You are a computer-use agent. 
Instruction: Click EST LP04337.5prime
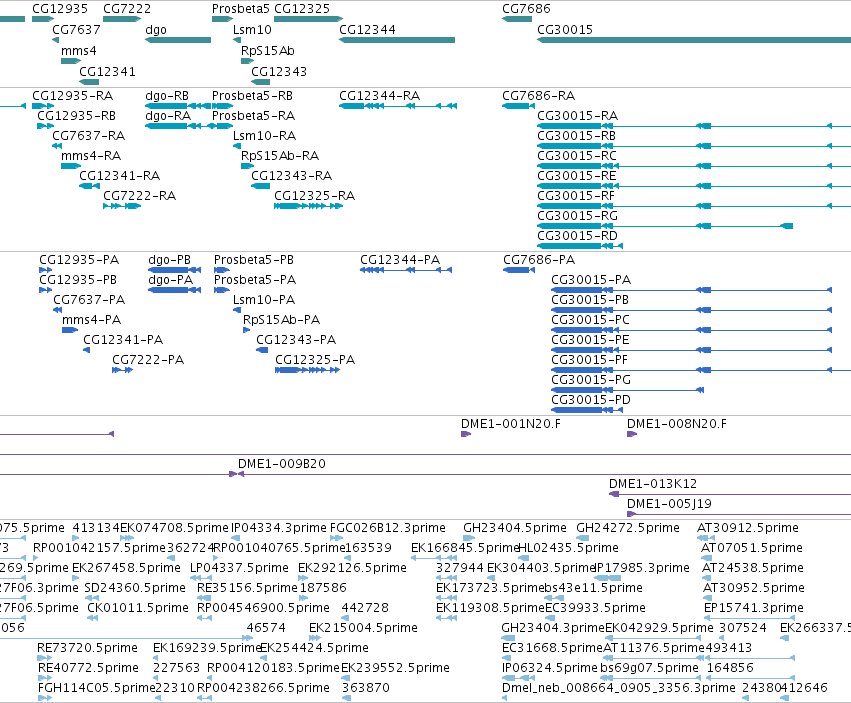239,568
